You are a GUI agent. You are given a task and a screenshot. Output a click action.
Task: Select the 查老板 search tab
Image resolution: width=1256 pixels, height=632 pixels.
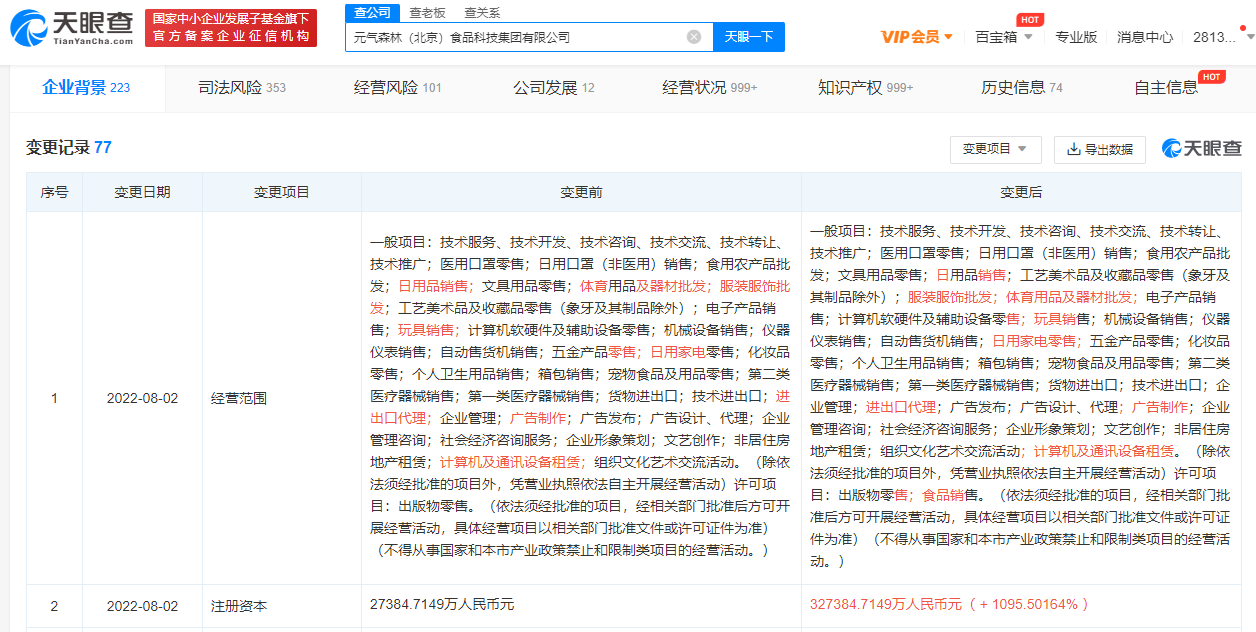(x=428, y=13)
